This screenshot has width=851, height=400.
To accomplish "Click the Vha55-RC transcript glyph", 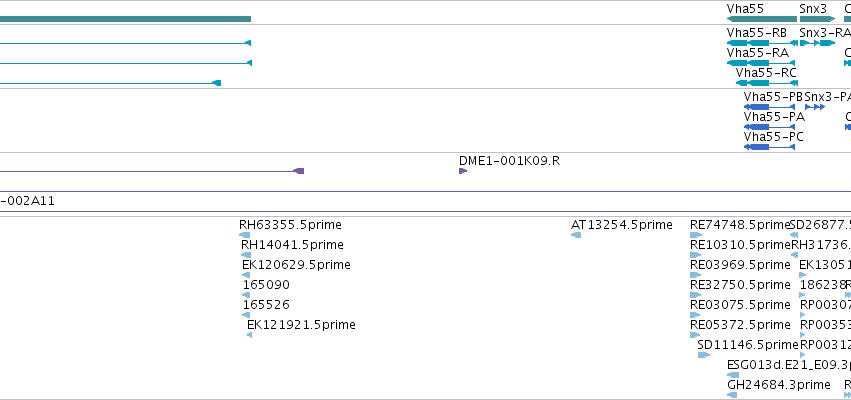I will (767, 83).
